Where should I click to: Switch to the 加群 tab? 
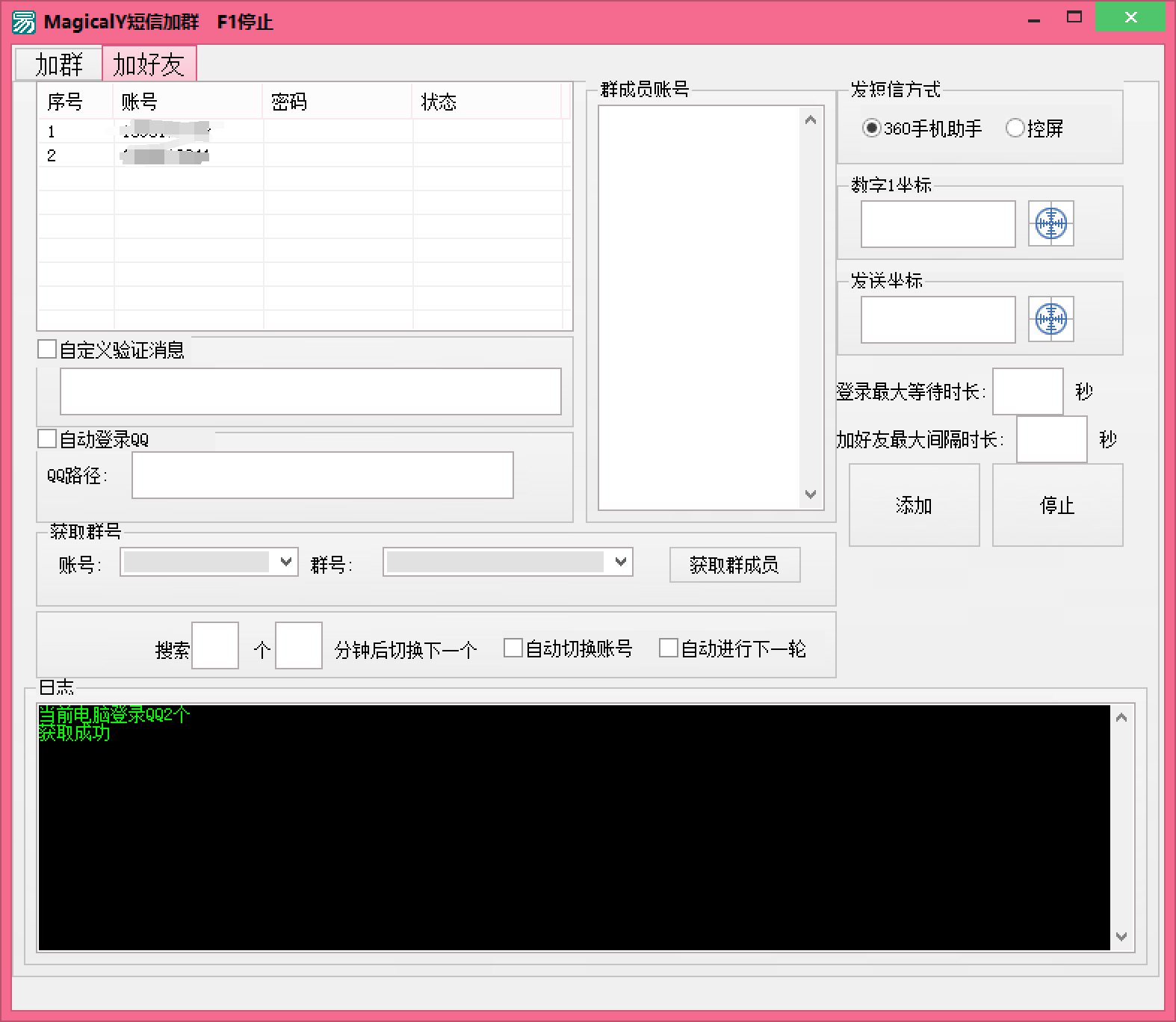[x=59, y=64]
